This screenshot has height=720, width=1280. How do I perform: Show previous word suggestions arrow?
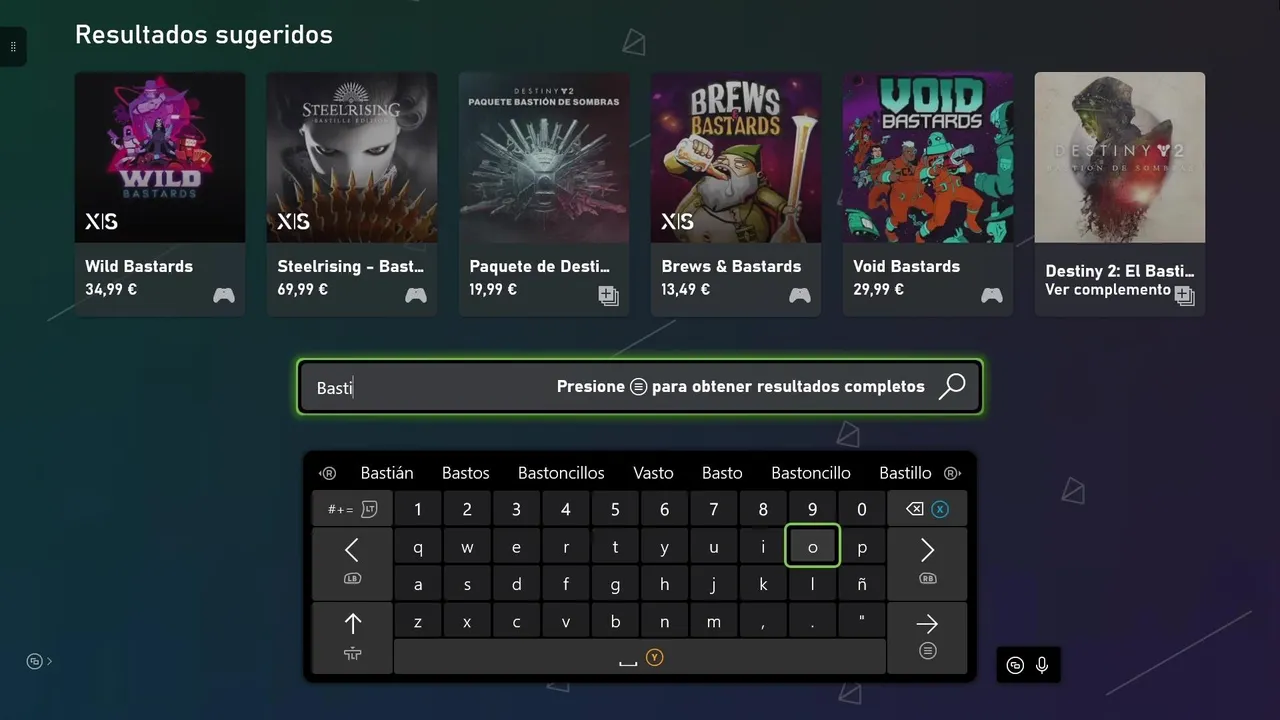[x=327, y=473]
